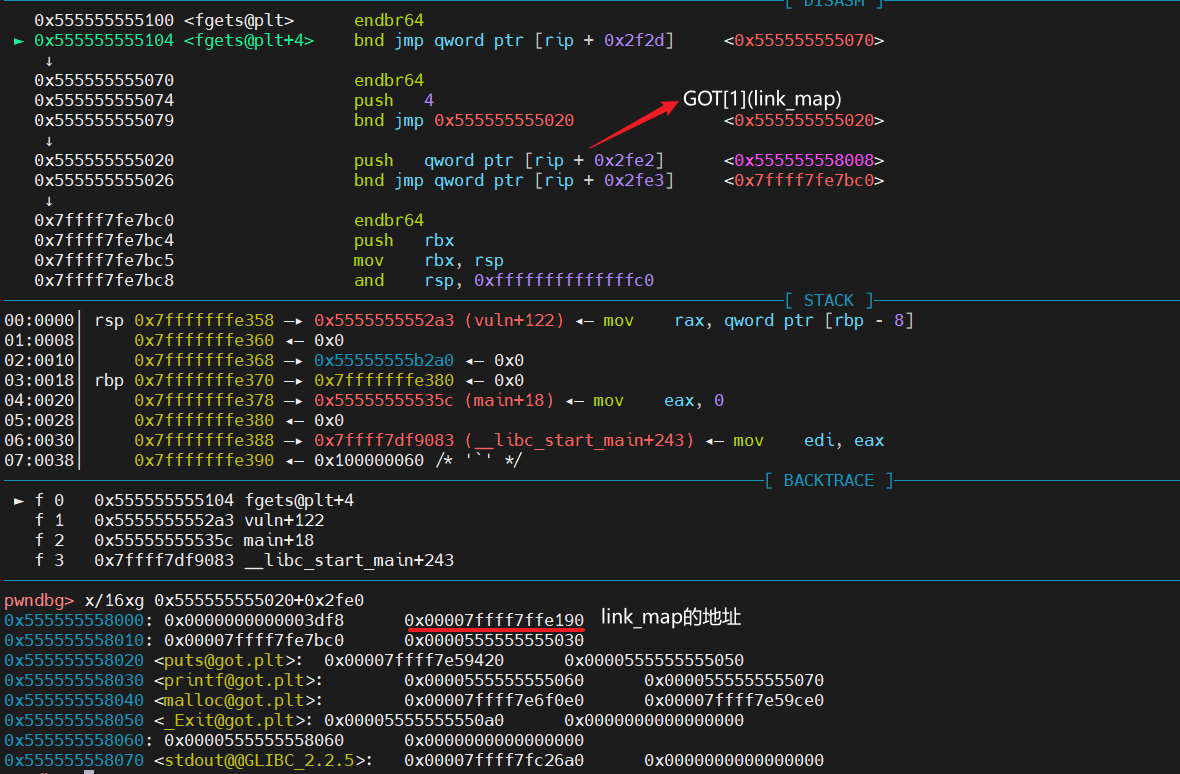
Task: Click the down arrow below address 0x555555555026
Action: point(49,201)
